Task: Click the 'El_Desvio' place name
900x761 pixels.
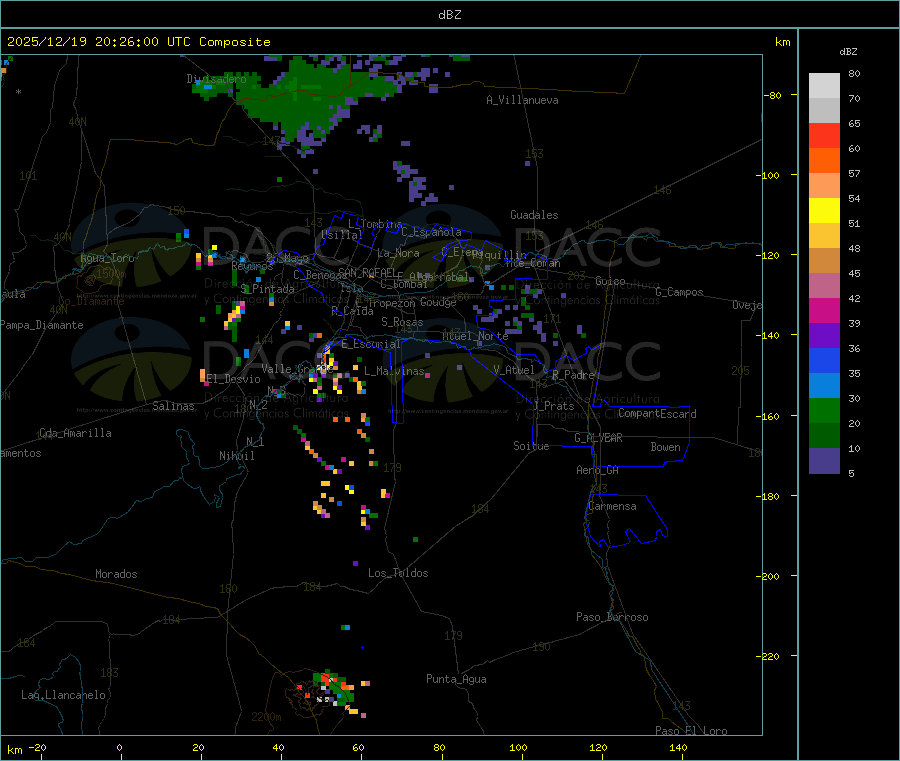Action: (233, 379)
